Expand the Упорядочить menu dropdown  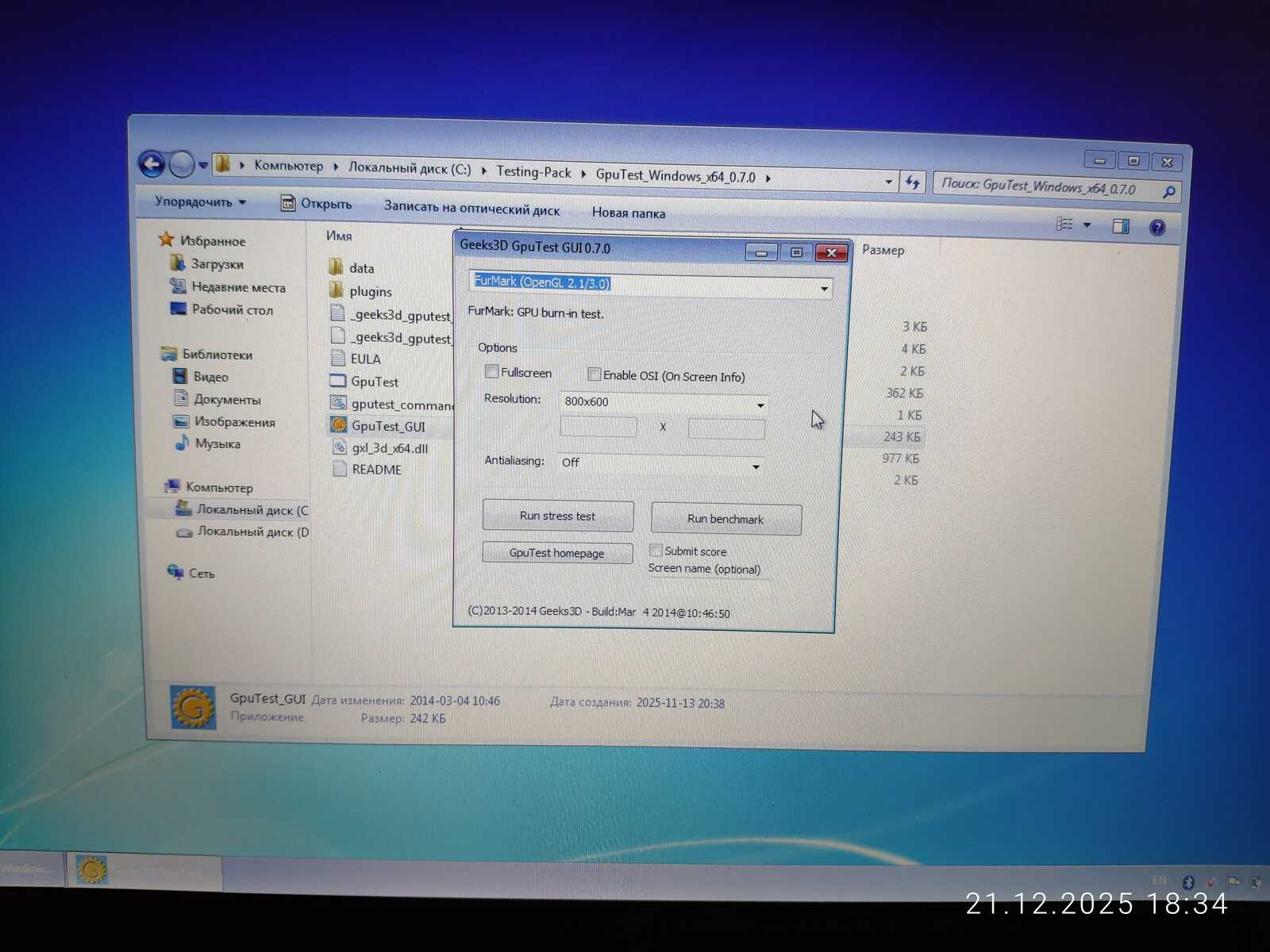click(200, 202)
